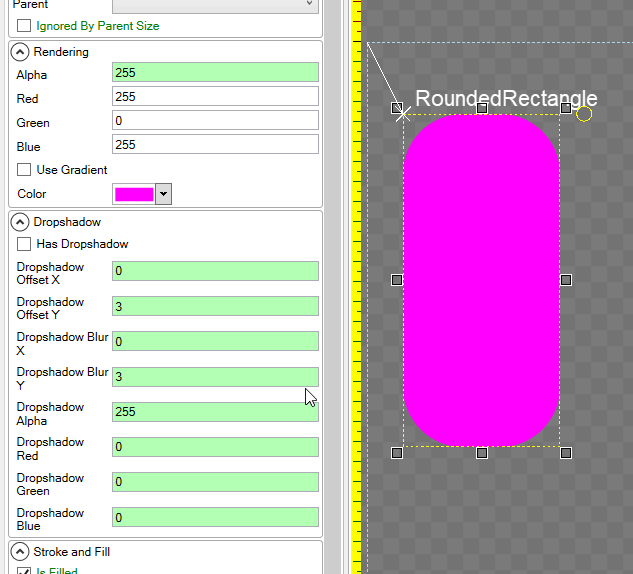The image size is (633, 574).
Task: Click the RoundedRectangle name label on canvas
Action: 506,99
